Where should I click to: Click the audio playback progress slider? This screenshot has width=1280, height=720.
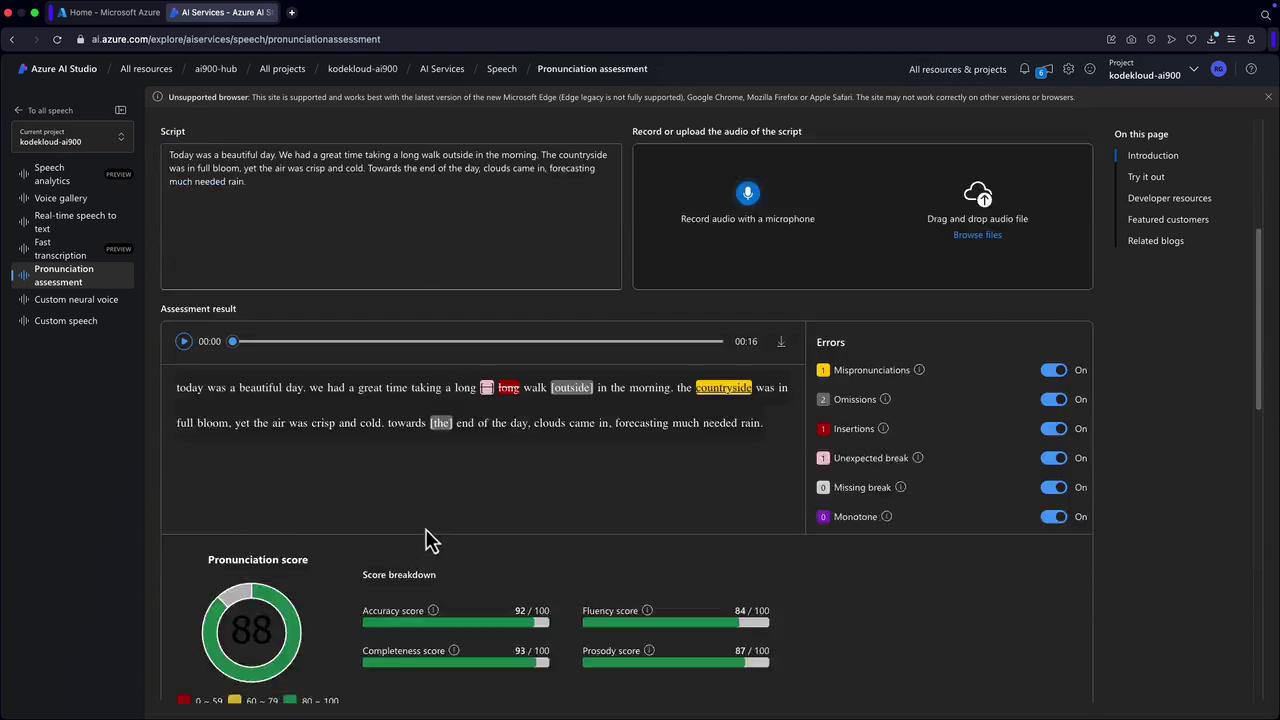point(478,342)
